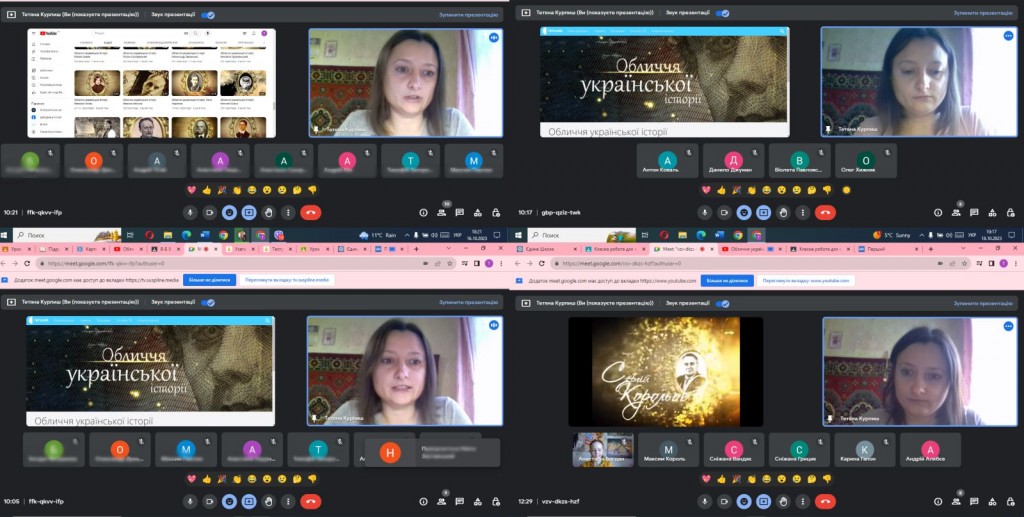Switch to YouTube tab in left Chrome window
Image resolution: width=1024 pixels, height=517 pixels.
tap(128, 249)
